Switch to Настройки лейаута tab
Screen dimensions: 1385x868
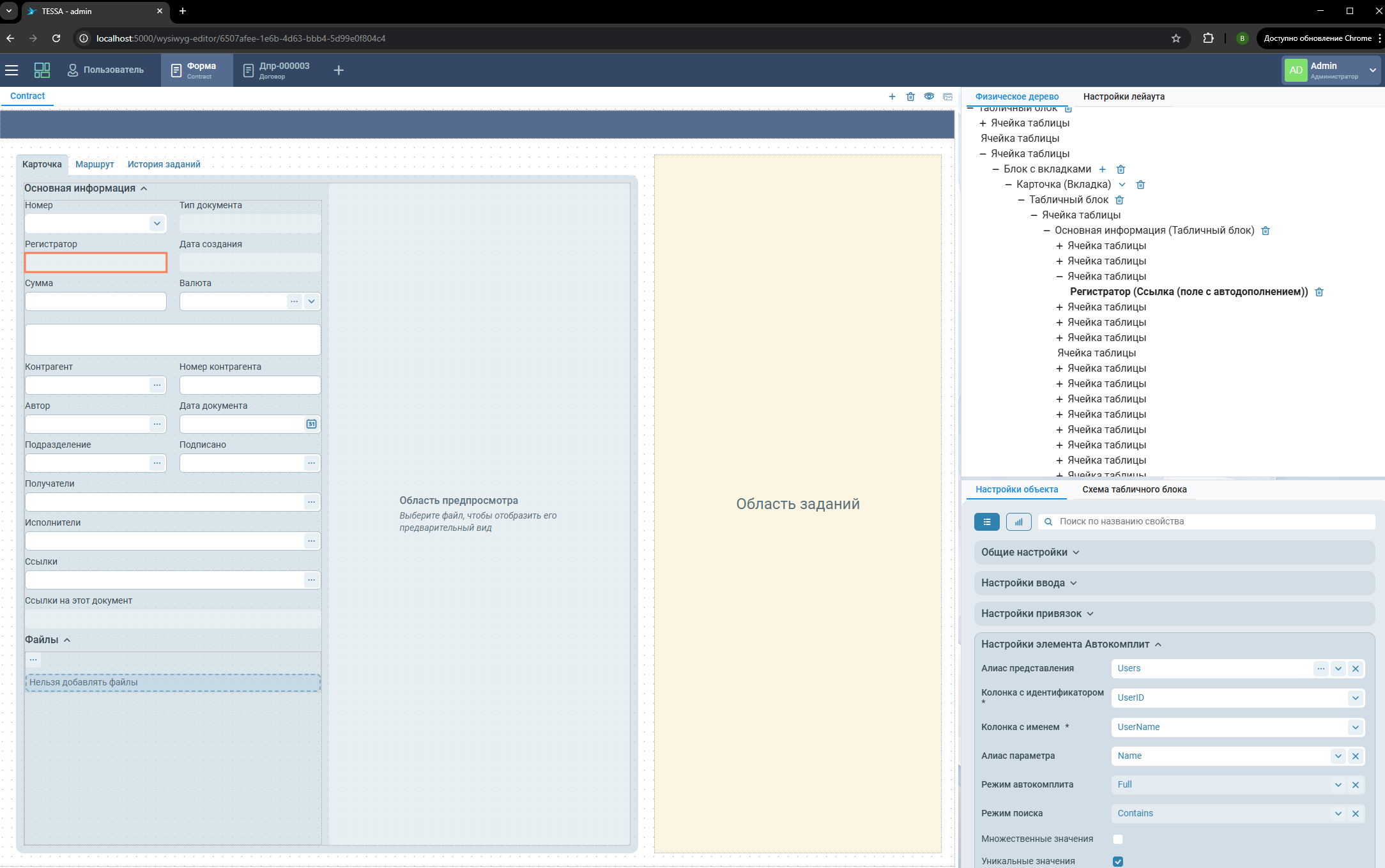coord(1123,96)
